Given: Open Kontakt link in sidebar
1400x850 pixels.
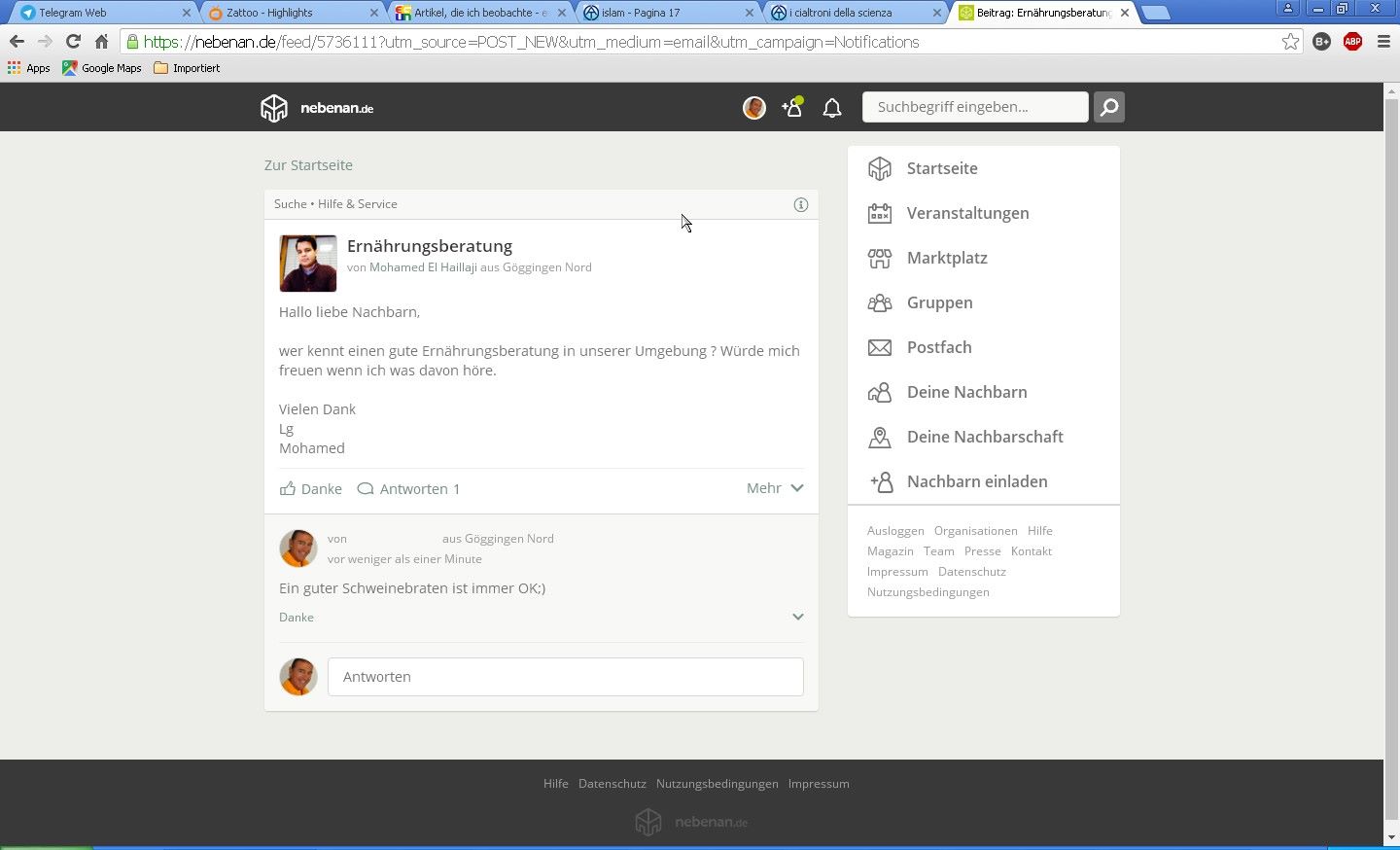Looking at the screenshot, I should point(1032,551).
